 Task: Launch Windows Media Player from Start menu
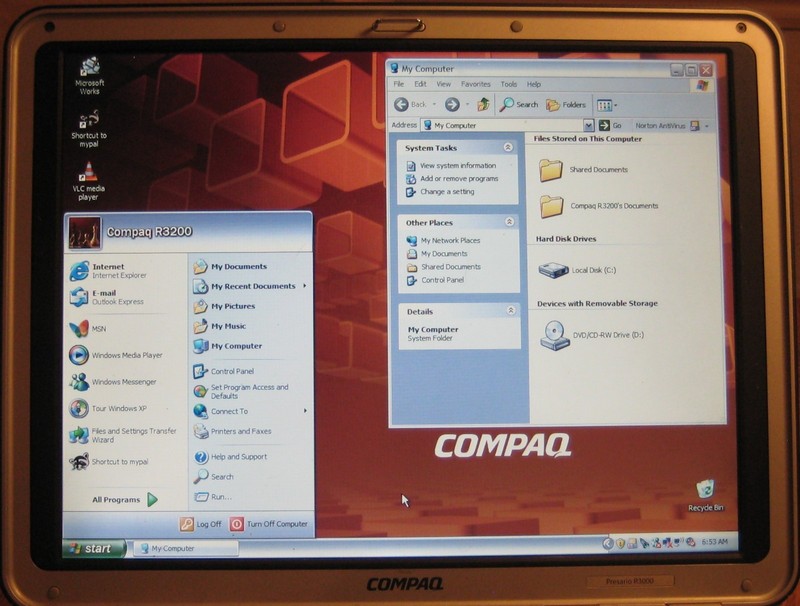click(x=116, y=355)
